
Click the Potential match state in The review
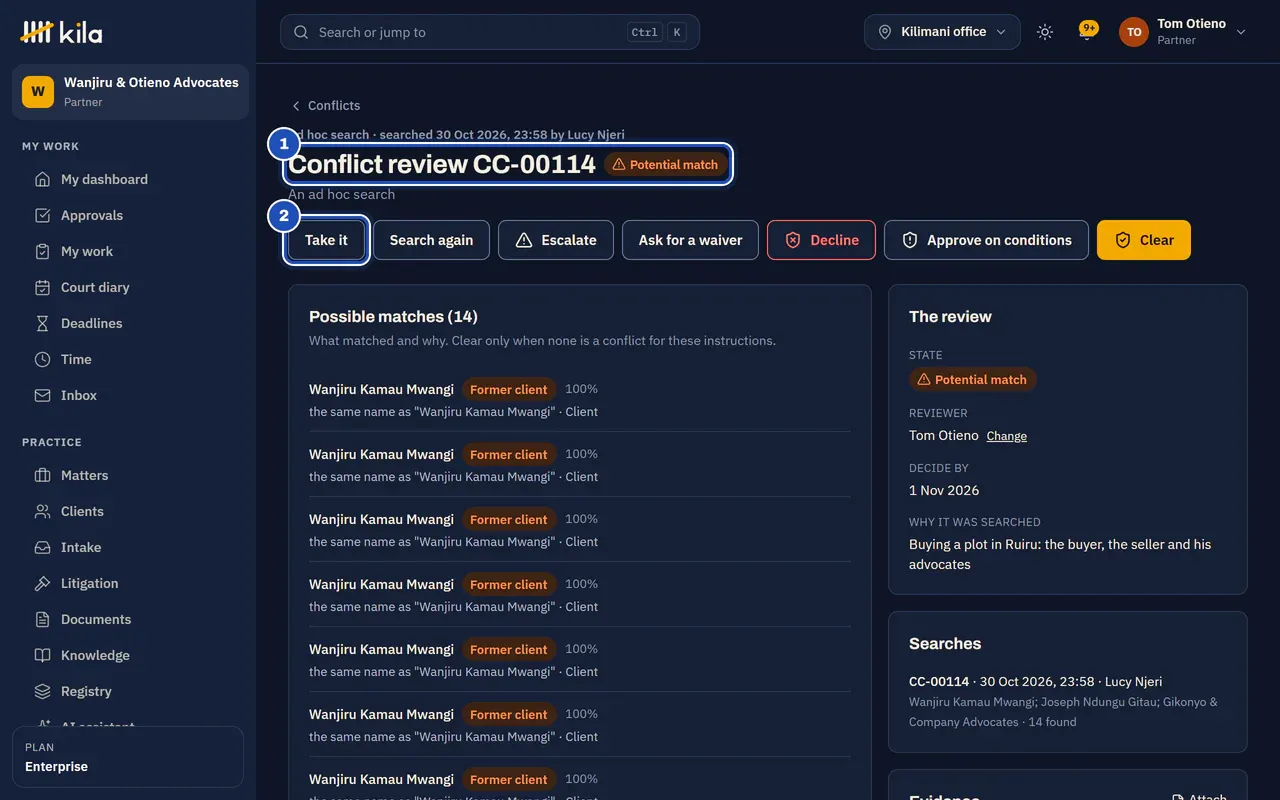point(973,380)
